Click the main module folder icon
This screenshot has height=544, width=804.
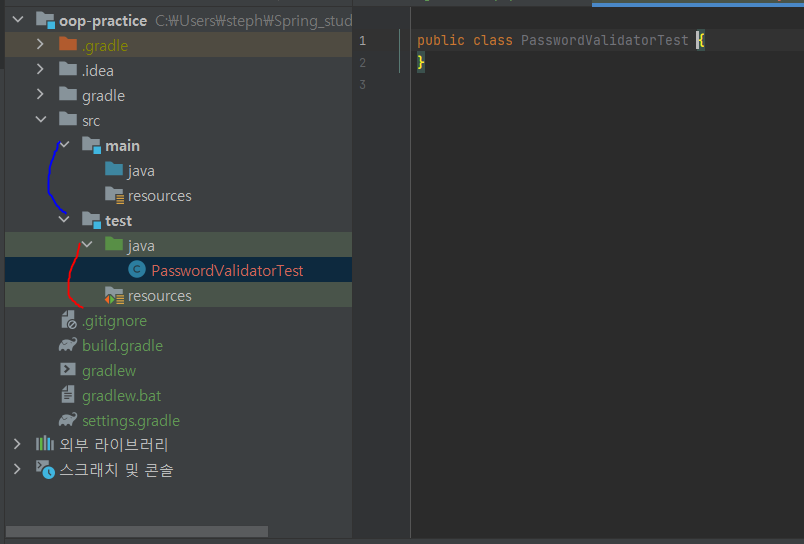pyautogui.click(x=91, y=145)
